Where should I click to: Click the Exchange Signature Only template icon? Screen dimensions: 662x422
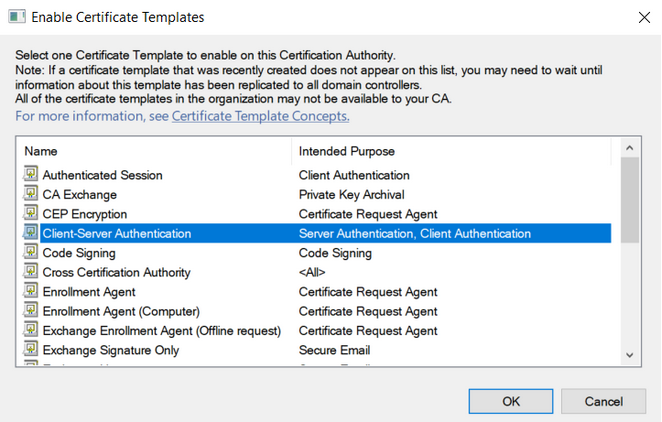(x=30, y=348)
